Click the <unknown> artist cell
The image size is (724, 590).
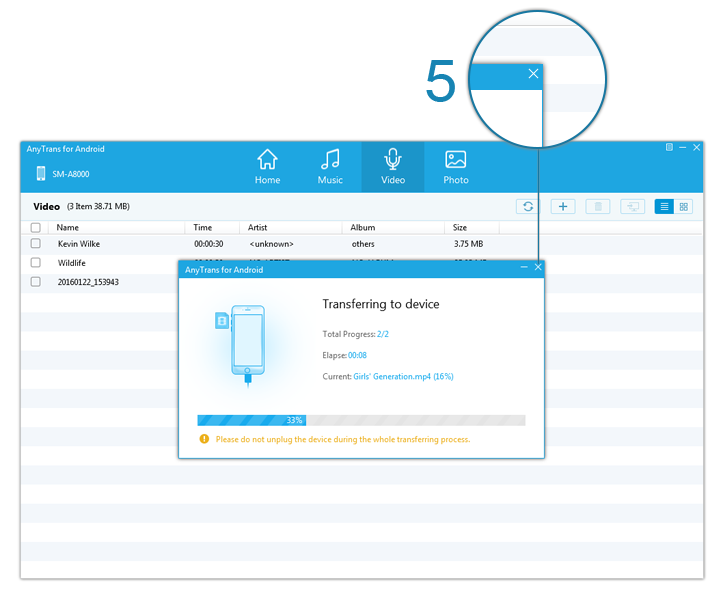tap(271, 244)
